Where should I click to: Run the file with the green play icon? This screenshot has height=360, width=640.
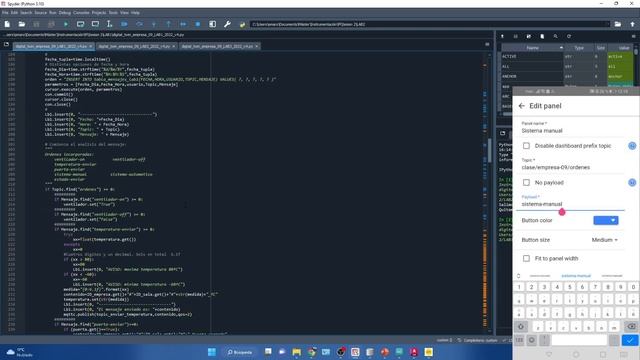click(66, 24)
